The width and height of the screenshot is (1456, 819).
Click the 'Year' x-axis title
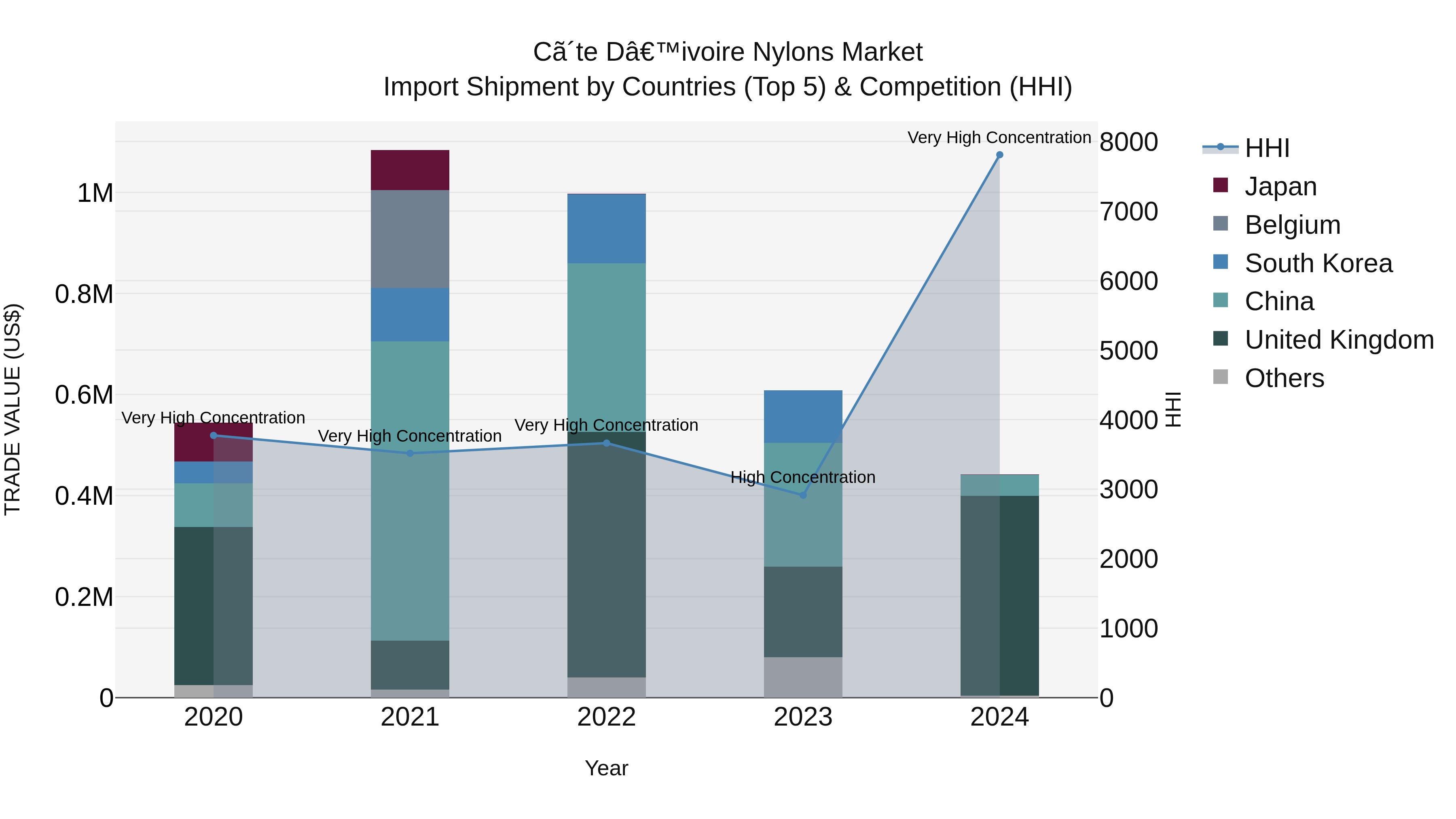coord(607,769)
